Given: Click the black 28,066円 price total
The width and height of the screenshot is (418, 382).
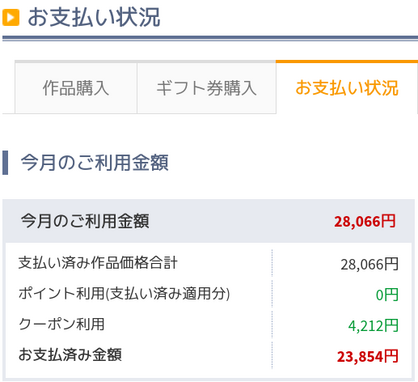Looking at the screenshot, I should coord(370,264).
